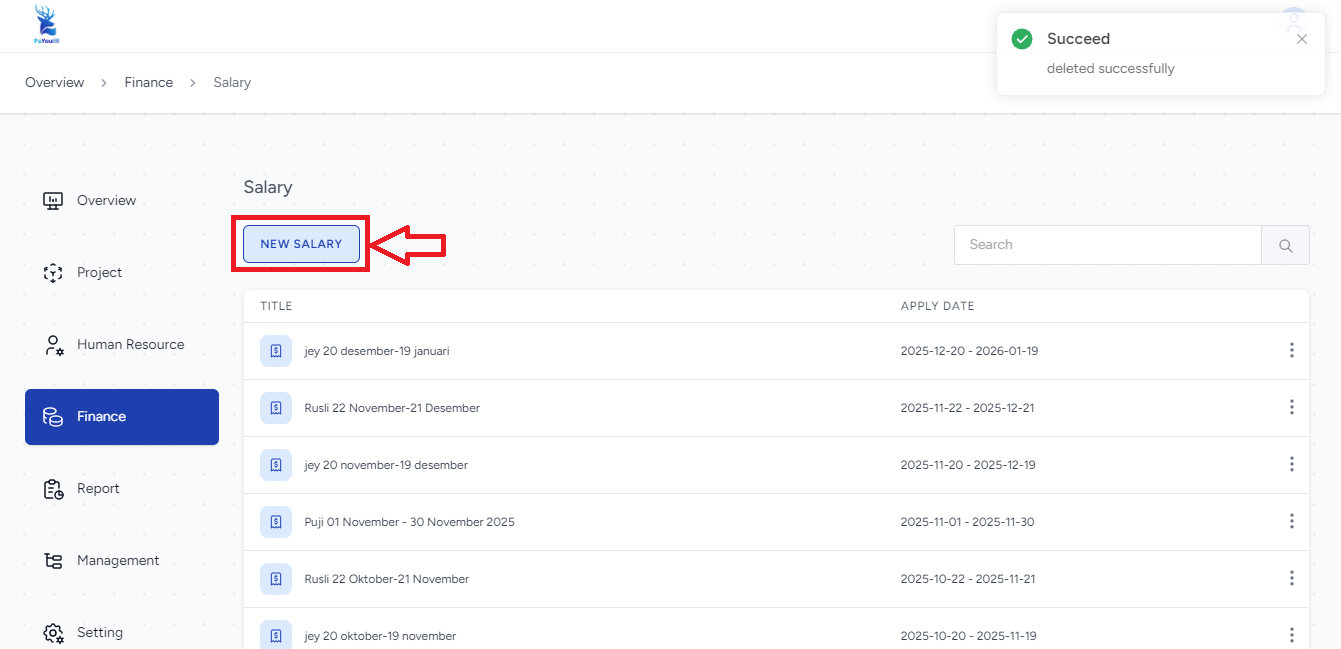Click the Human Resource sidebar icon
The image size is (1341, 649).
(54, 345)
